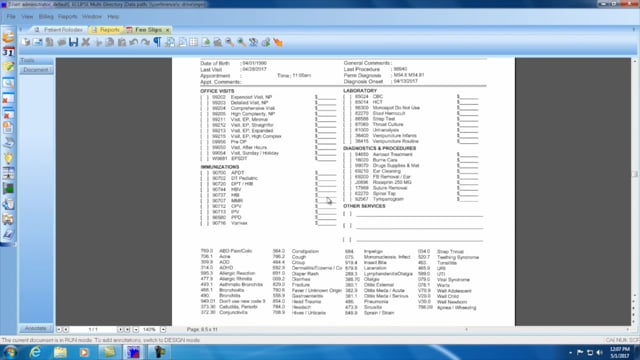Go to next page arrow after 1/1
This screenshot has height=360, width=640.
120,329
